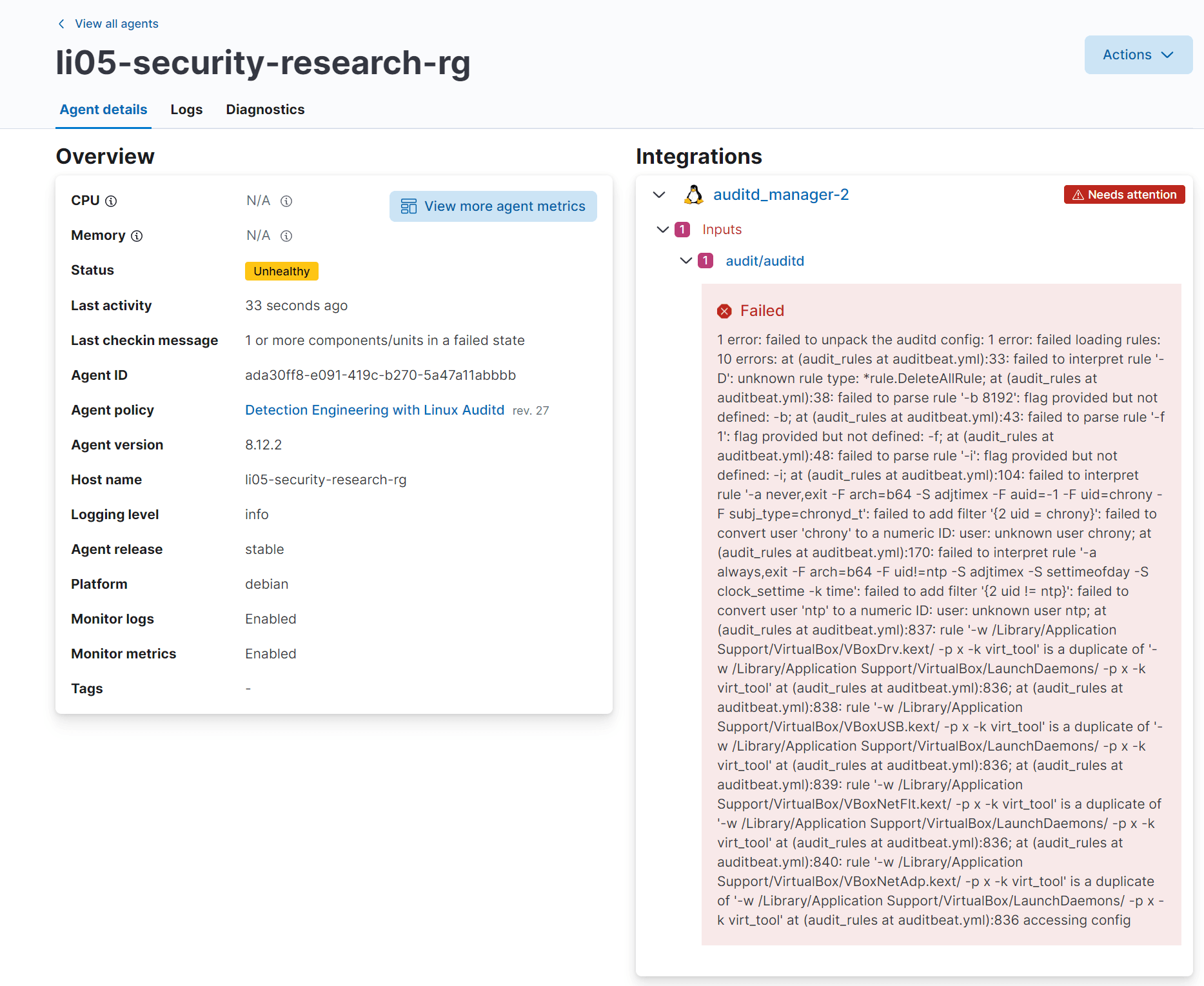Screen dimensions: 1204x986
Task: Open the Actions dropdown menu
Action: [1138, 55]
